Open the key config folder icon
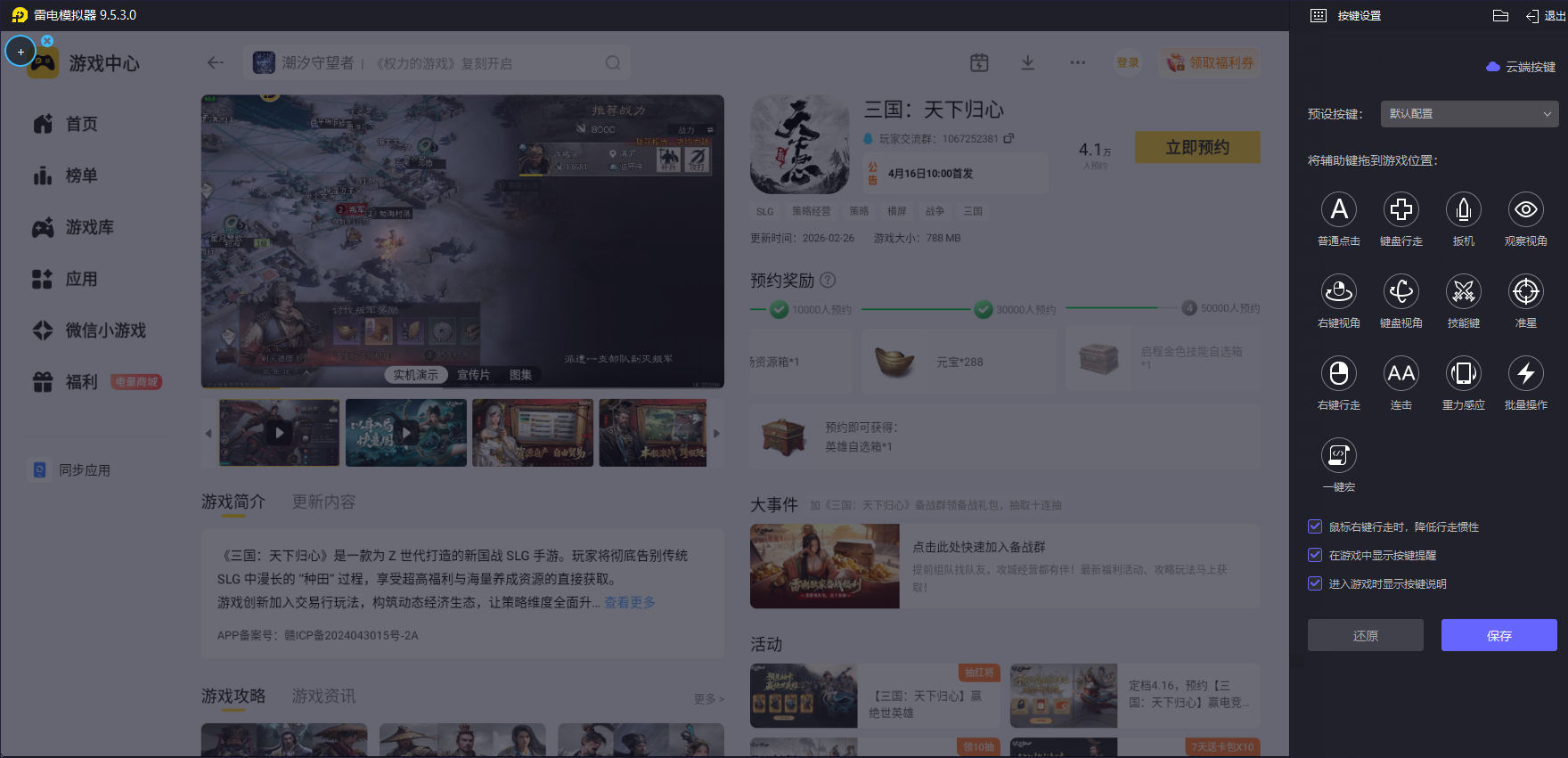This screenshot has width=1568, height=758. click(x=1500, y=15)
